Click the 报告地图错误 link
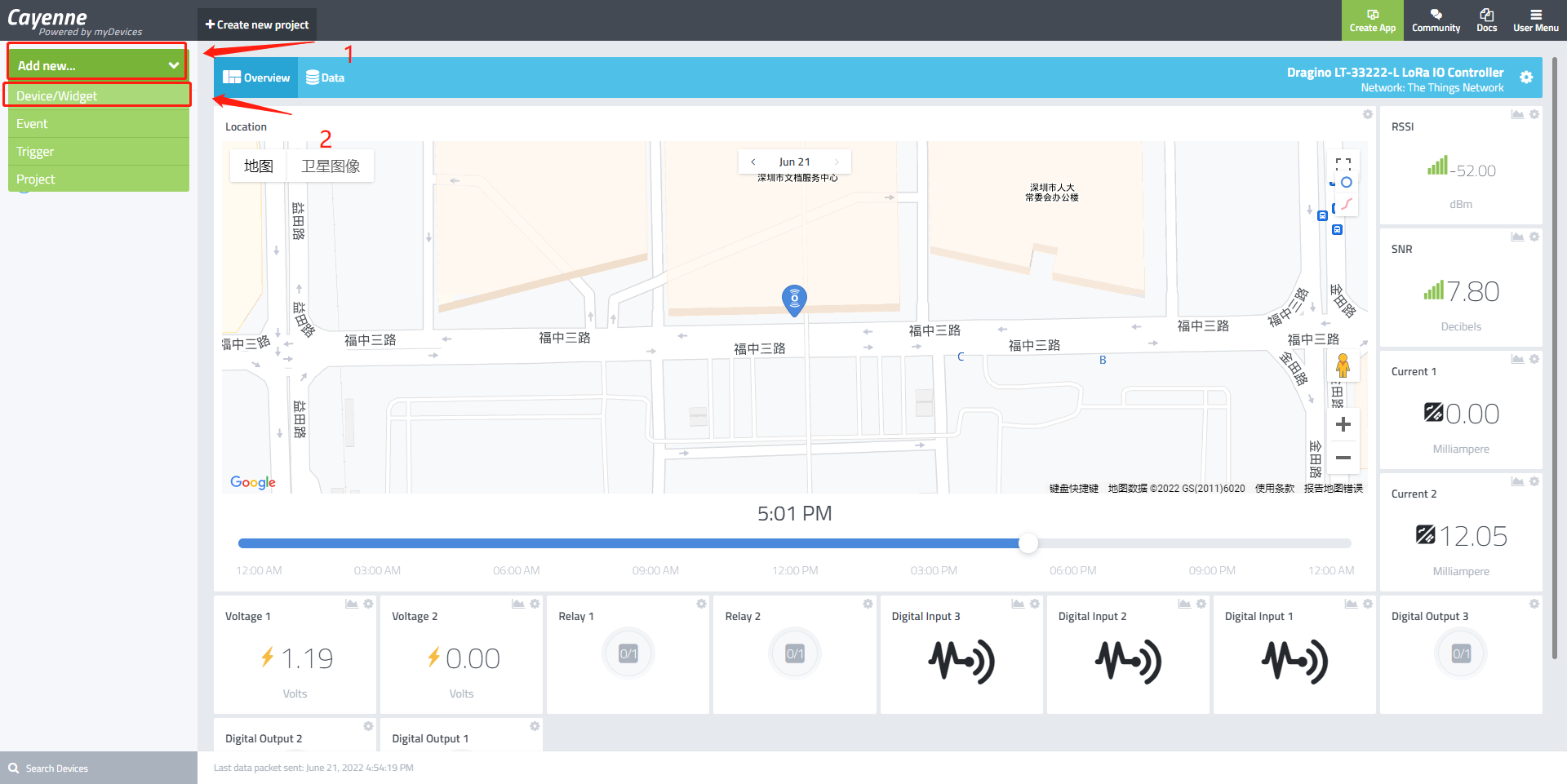The height and width of the screenshot is (784, 1567). coord(1334,489)
